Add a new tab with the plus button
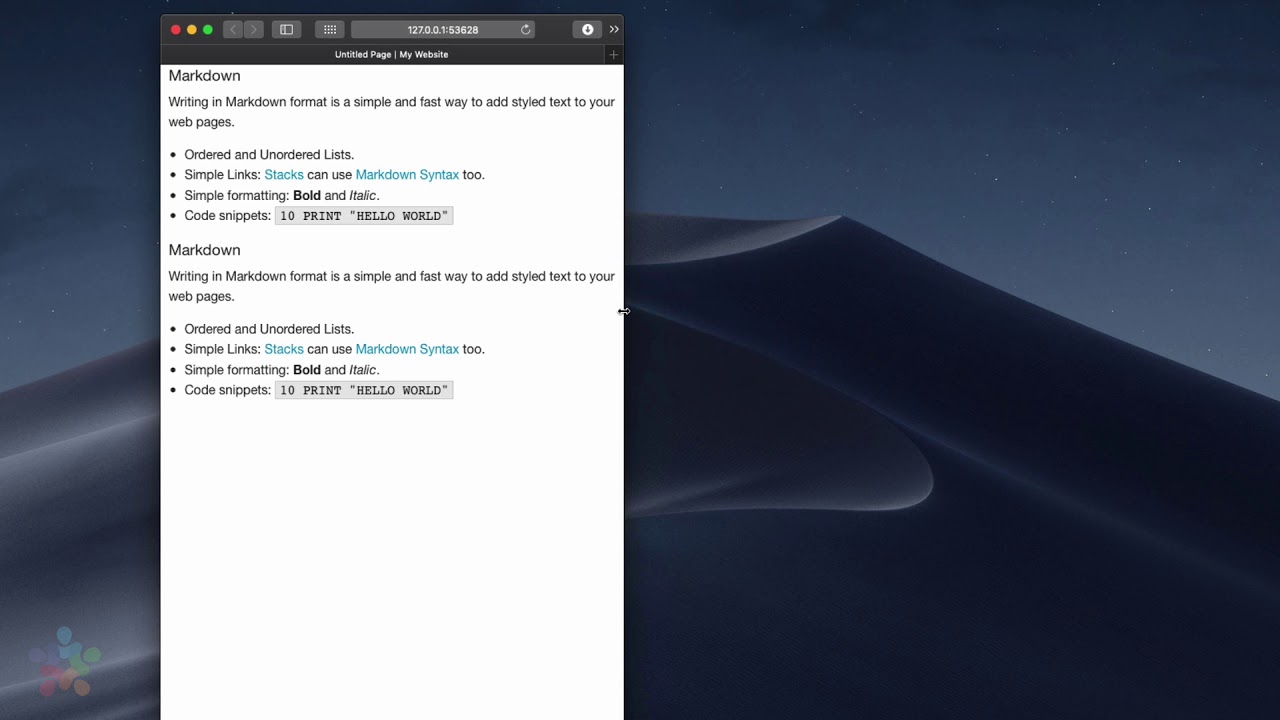 pyautogui.click(x=613, y=55)
